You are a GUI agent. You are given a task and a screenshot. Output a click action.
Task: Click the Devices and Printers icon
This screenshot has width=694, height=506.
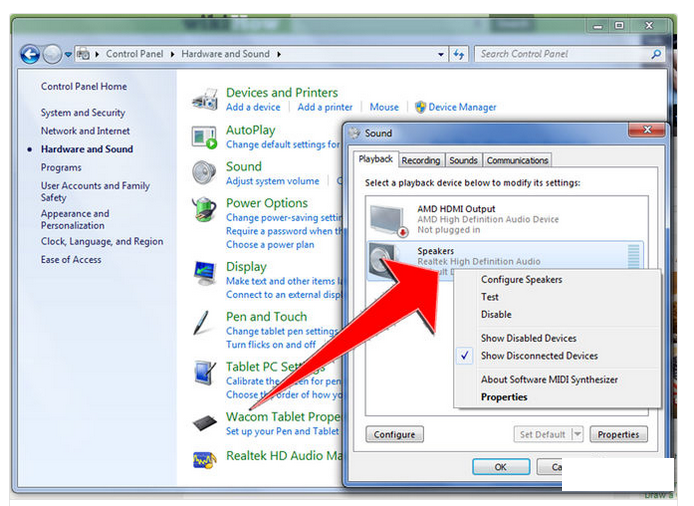205,98
